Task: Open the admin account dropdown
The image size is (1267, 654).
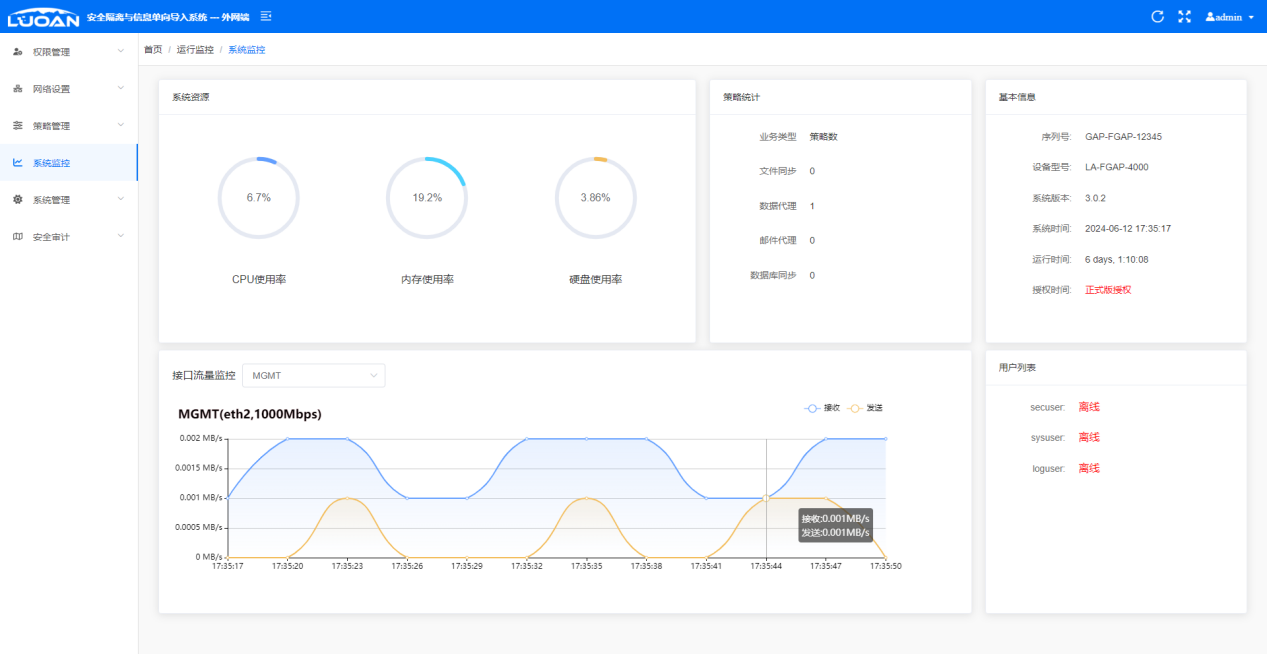Action: tap(1229, 17)
